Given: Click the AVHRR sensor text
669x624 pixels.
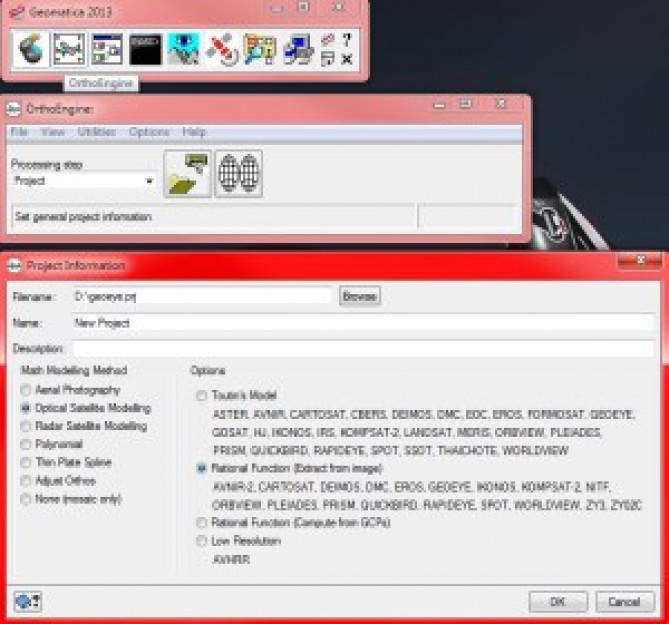Looking at the screenshot, I should click(231, 560).
